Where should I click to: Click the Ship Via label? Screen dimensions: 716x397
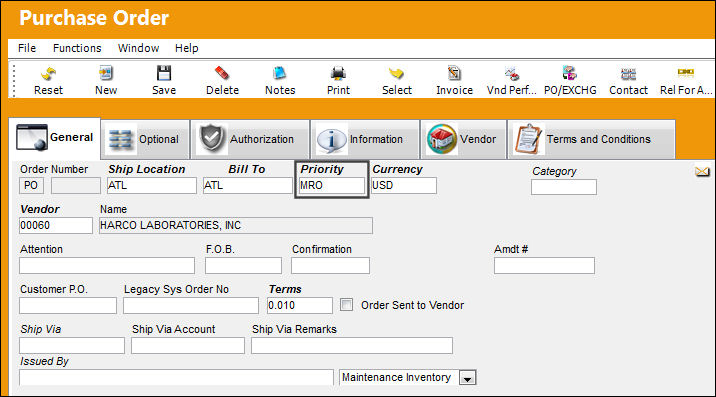click(41, 329)
